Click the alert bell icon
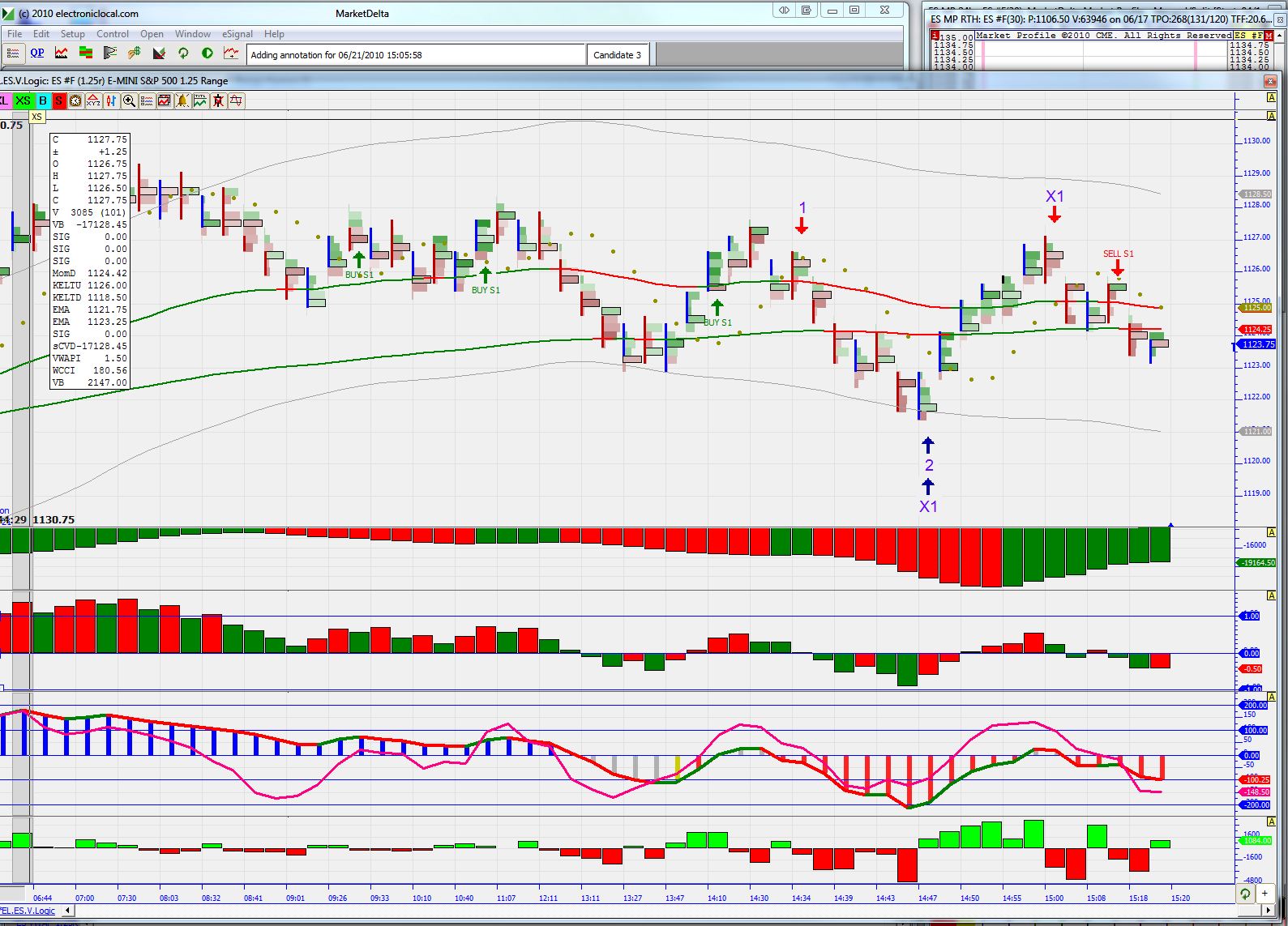This screenshot has height=926, width=1288. pyautogui.click(x=182, y=100)
